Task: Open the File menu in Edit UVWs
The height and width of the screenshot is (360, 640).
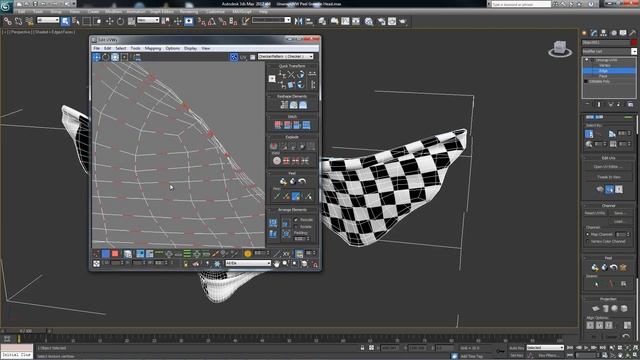Action: [96, 49]
